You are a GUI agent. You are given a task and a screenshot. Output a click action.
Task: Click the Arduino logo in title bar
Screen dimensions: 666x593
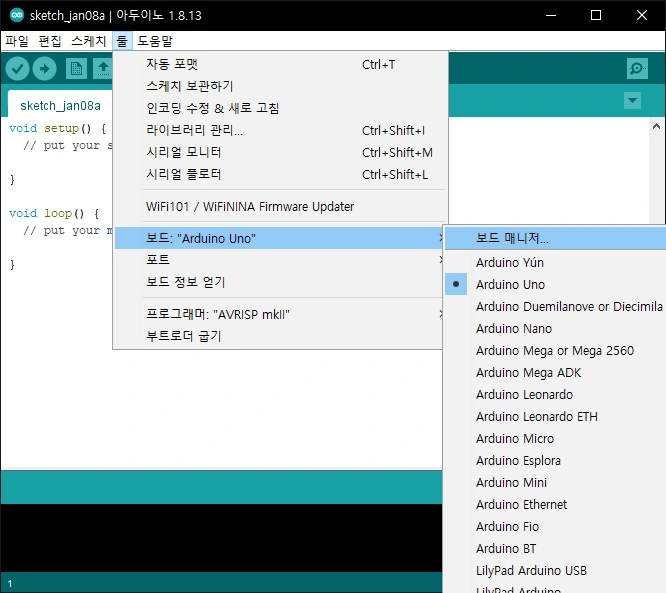[17, 15]
